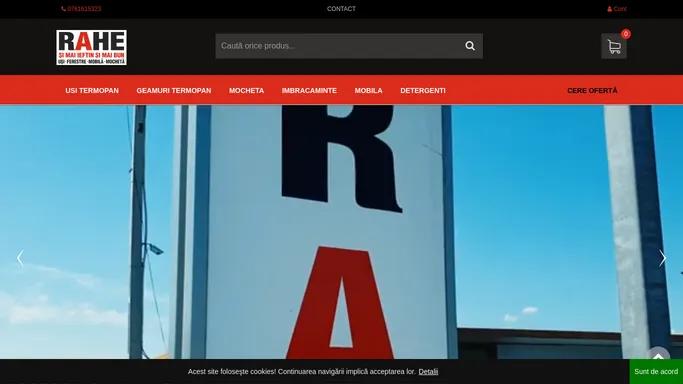The width and height of the screenshot is (683, 384).
Task: Select the MOBILA menu item
Action: point(369,91)
